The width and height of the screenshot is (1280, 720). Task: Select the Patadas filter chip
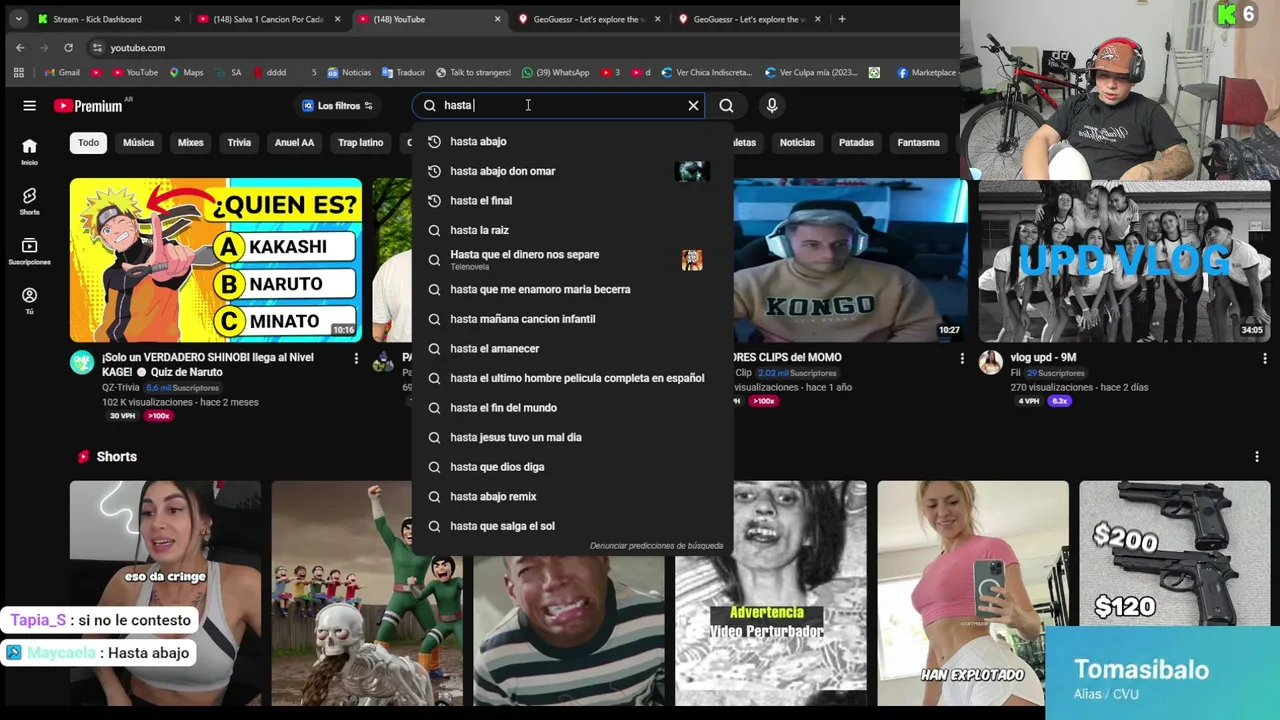pyautogui.click(x=856, y=142)
